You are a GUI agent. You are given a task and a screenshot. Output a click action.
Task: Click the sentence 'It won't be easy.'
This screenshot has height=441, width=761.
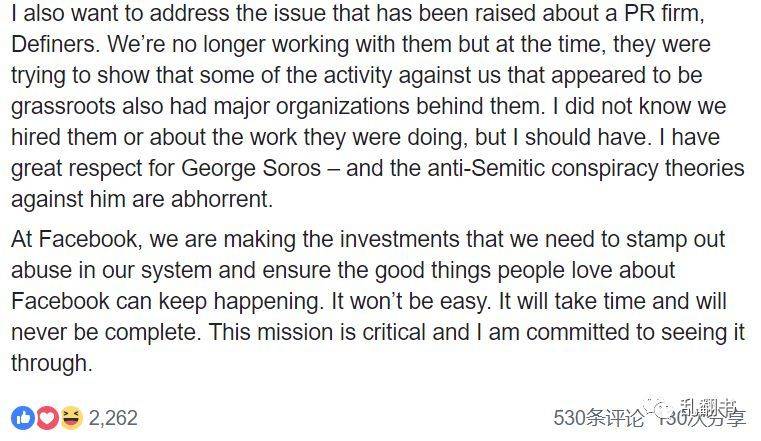(x=411, y=302)
